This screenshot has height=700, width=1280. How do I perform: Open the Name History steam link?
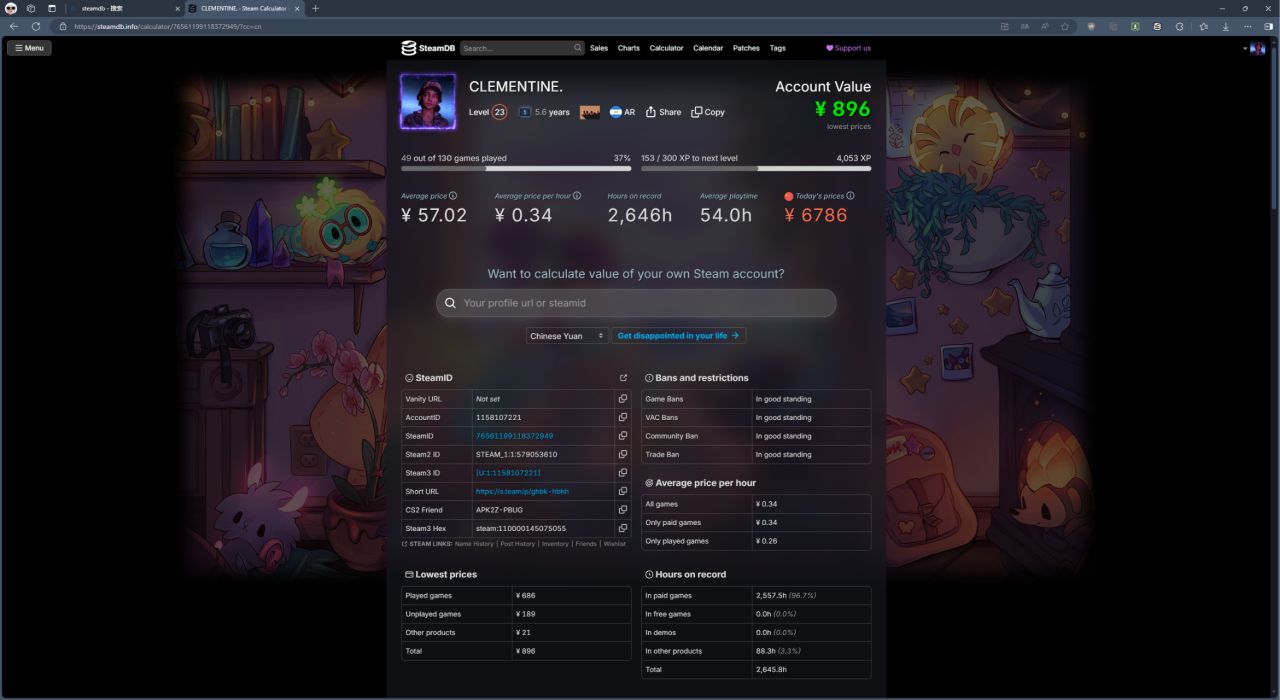click(474, 544)
